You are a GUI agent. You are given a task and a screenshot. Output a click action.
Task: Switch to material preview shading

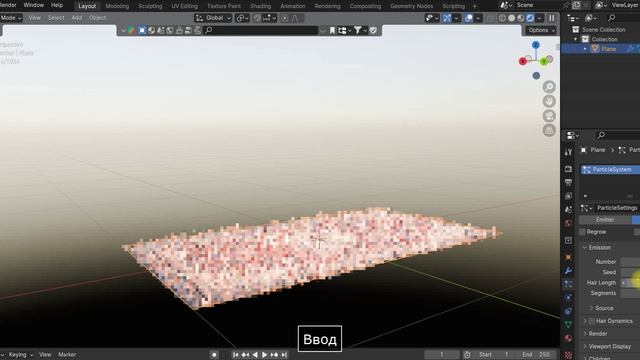point(521,18)
